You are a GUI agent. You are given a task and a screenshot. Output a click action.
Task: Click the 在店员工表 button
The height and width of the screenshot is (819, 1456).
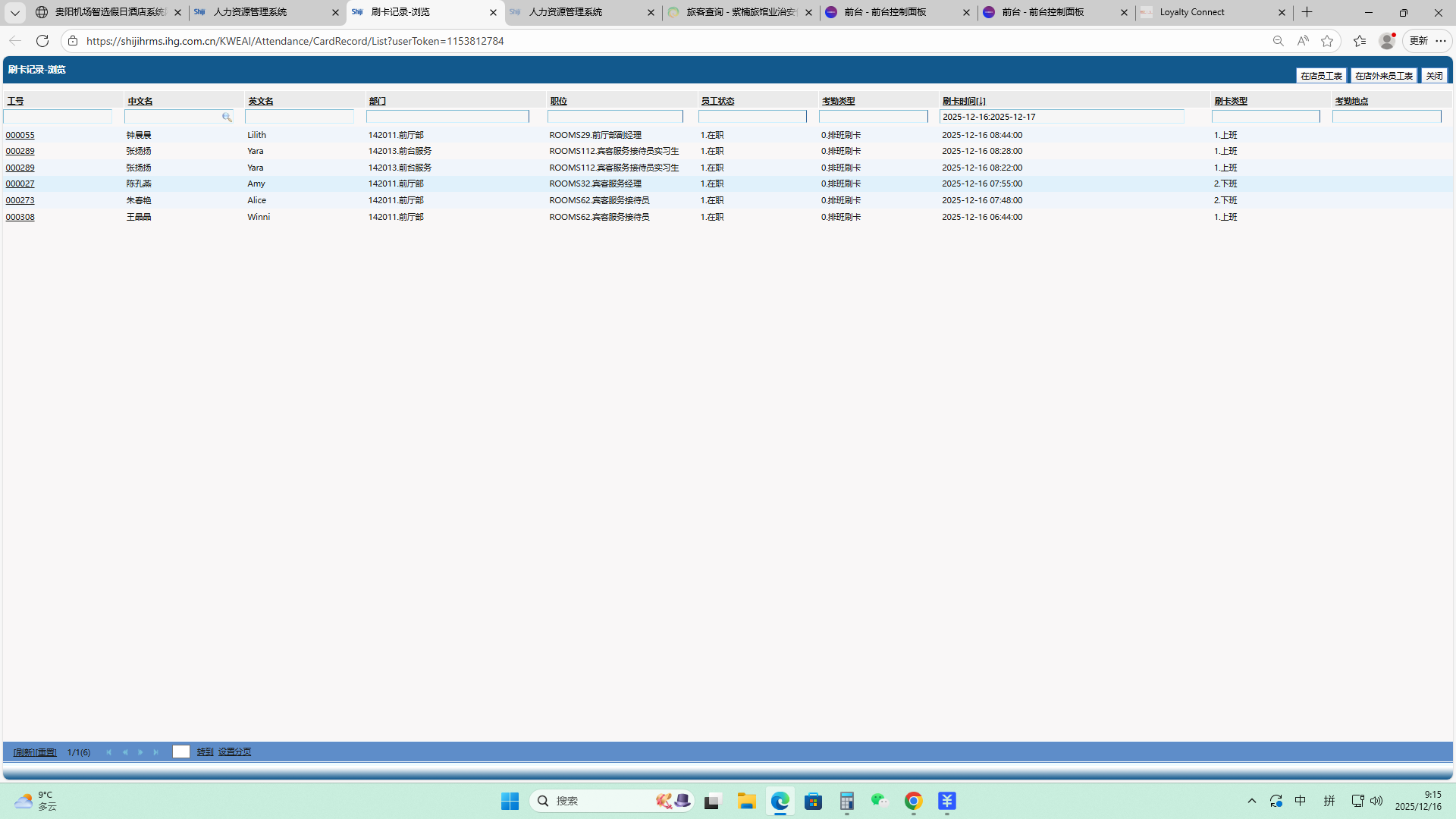pos(1321,76)
